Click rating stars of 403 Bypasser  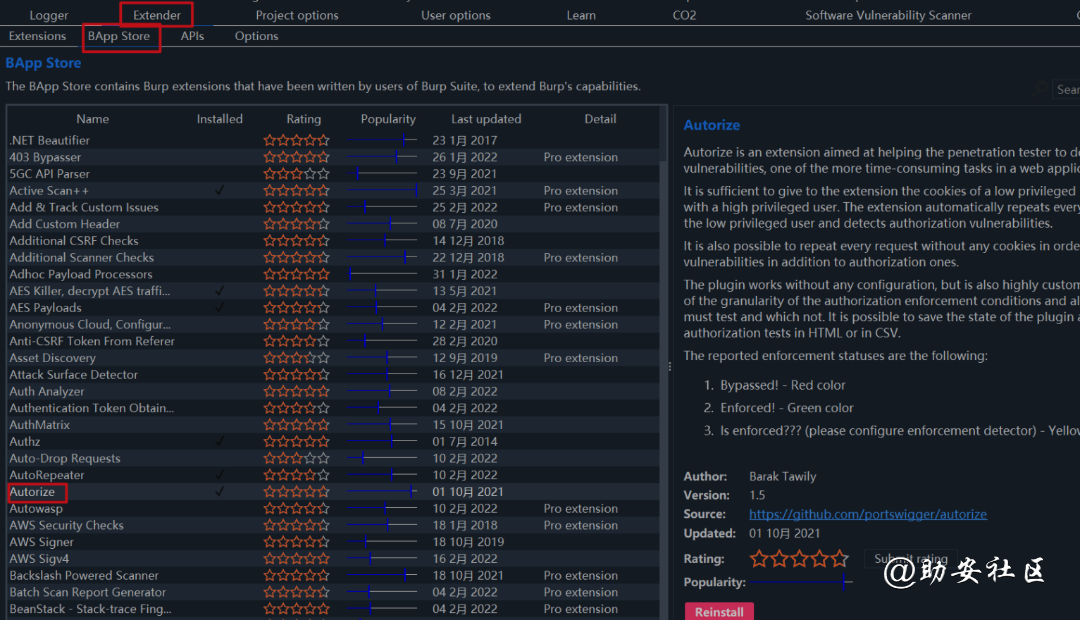296,157
